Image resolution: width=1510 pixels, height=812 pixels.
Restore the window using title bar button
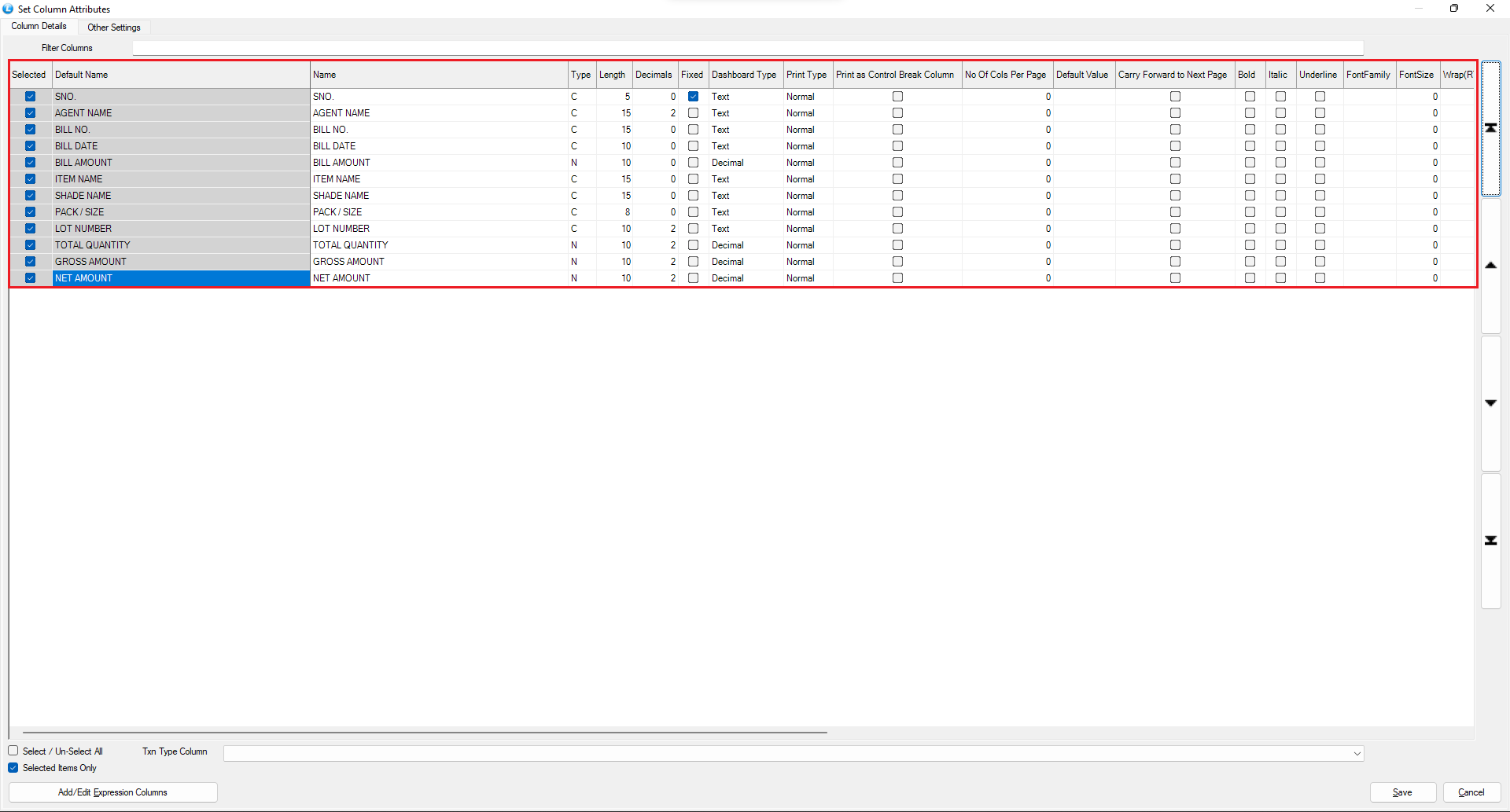tap(1453, 9)
